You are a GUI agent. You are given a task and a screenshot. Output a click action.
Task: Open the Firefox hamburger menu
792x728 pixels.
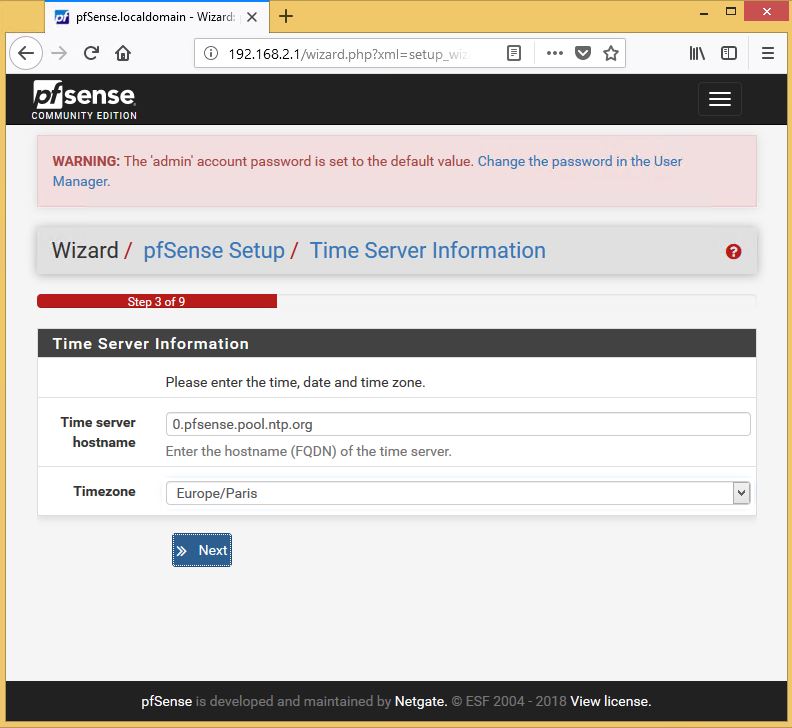[x=768, y=53]
